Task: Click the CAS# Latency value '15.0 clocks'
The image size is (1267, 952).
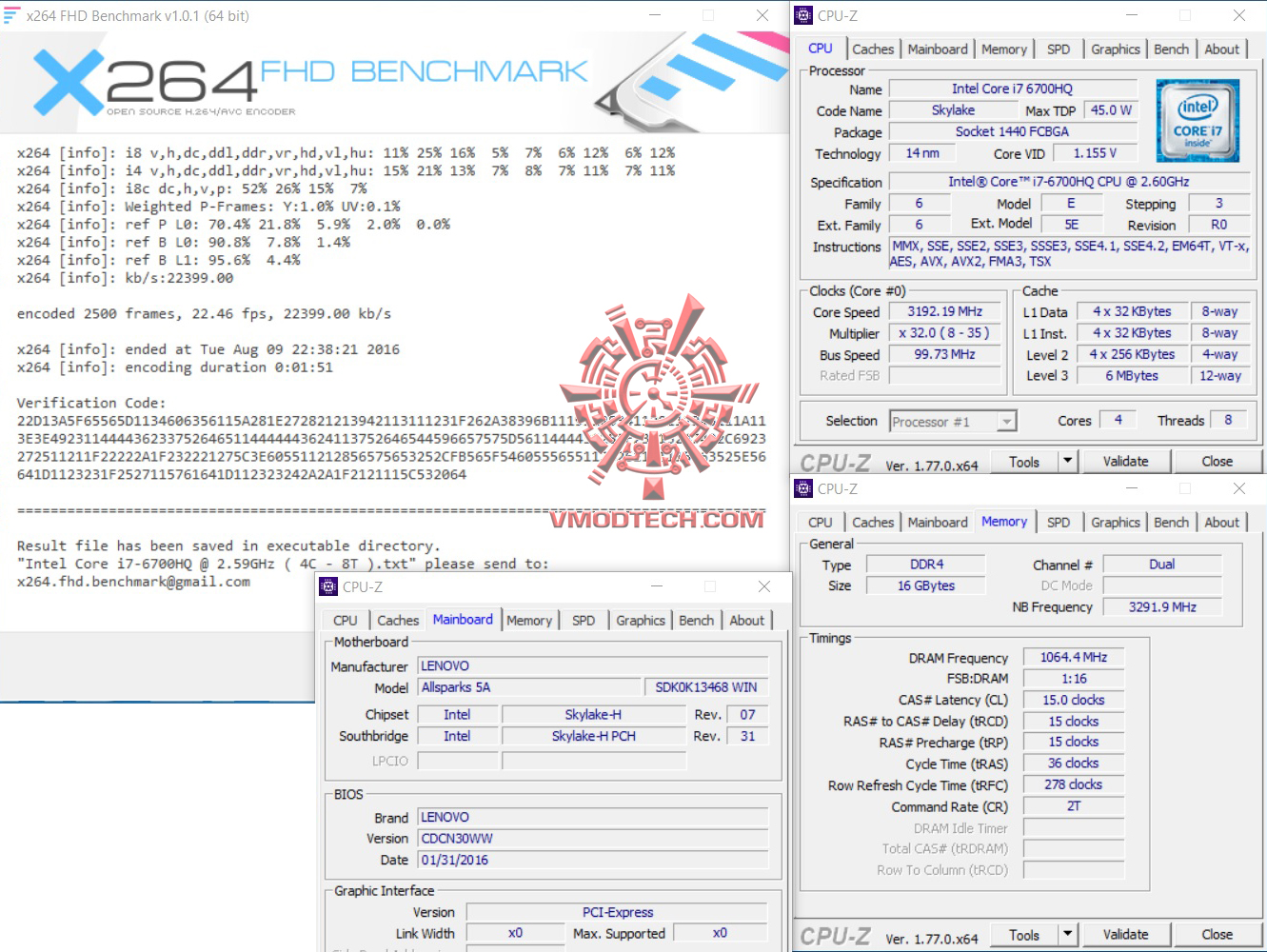Action: click(1074, 700)
